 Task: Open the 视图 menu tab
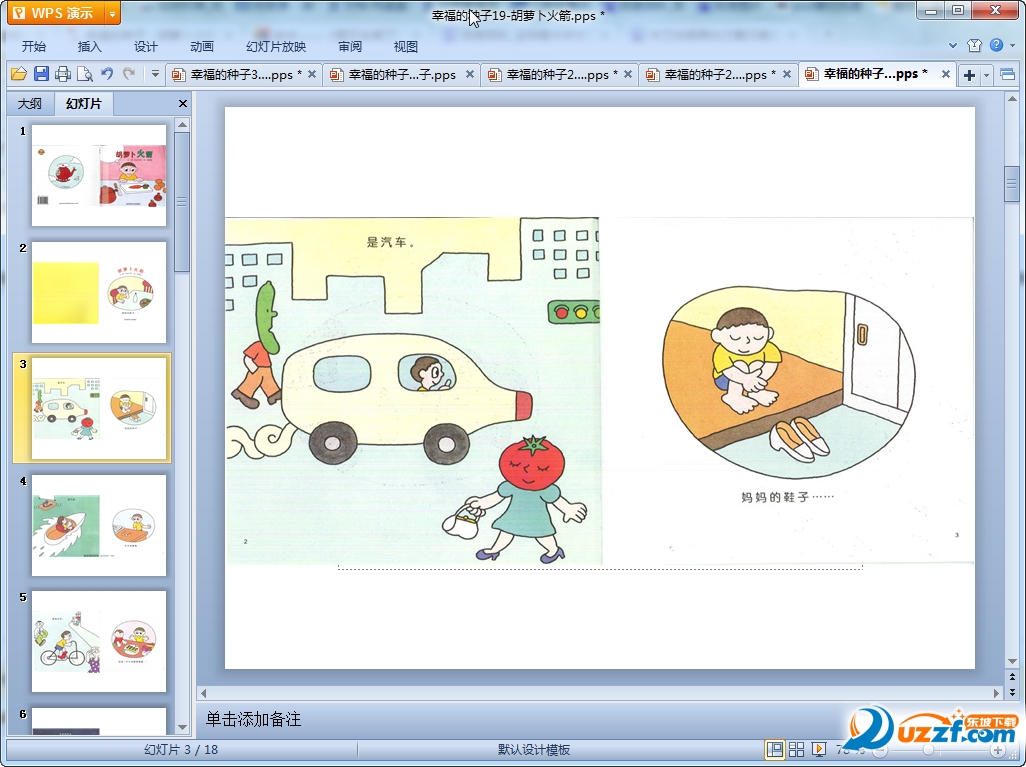pos(405,46)
